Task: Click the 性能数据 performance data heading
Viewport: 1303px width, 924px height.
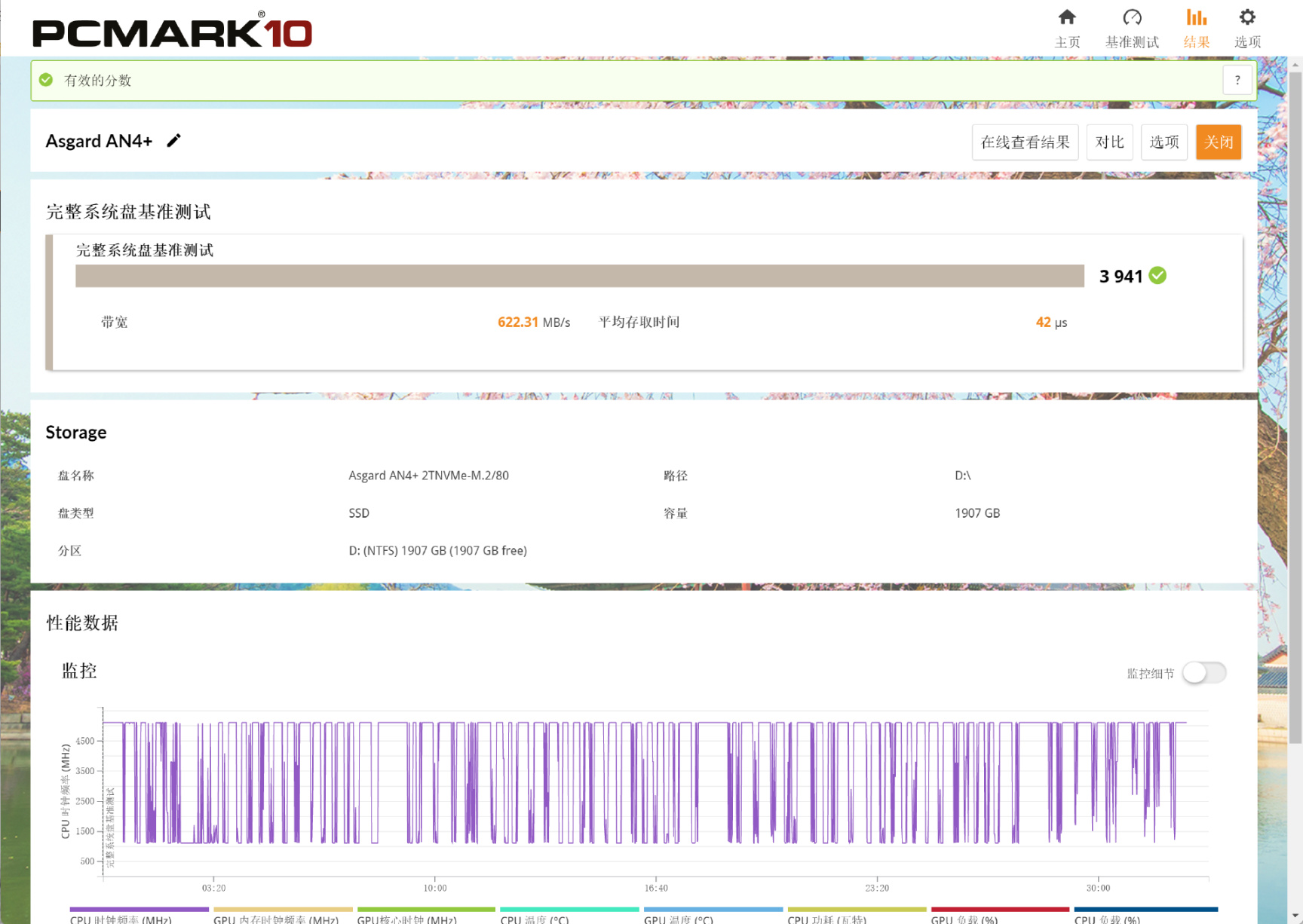Action: pos(82,623)
